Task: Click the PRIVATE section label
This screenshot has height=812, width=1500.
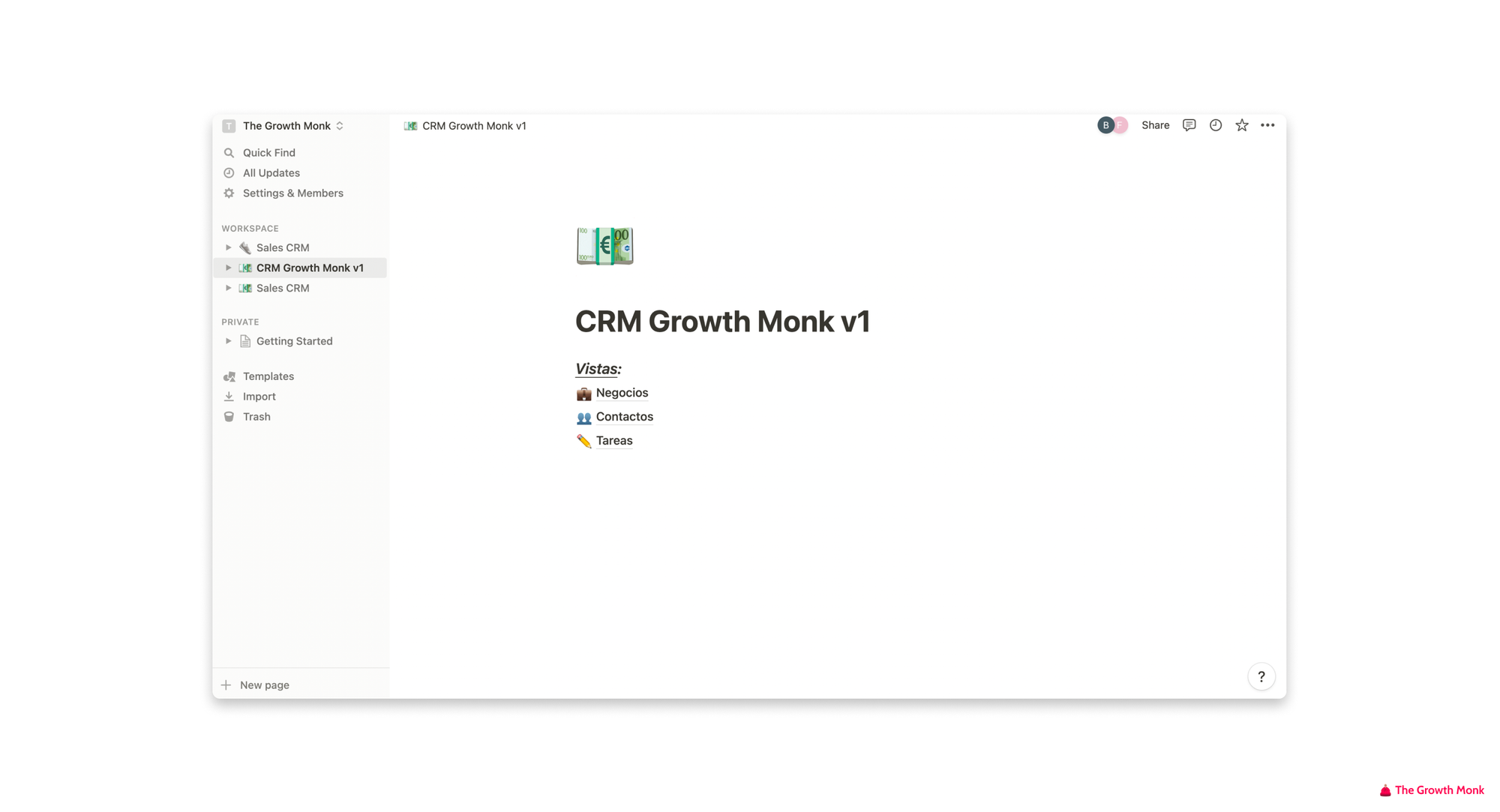Action: [240, 322]
